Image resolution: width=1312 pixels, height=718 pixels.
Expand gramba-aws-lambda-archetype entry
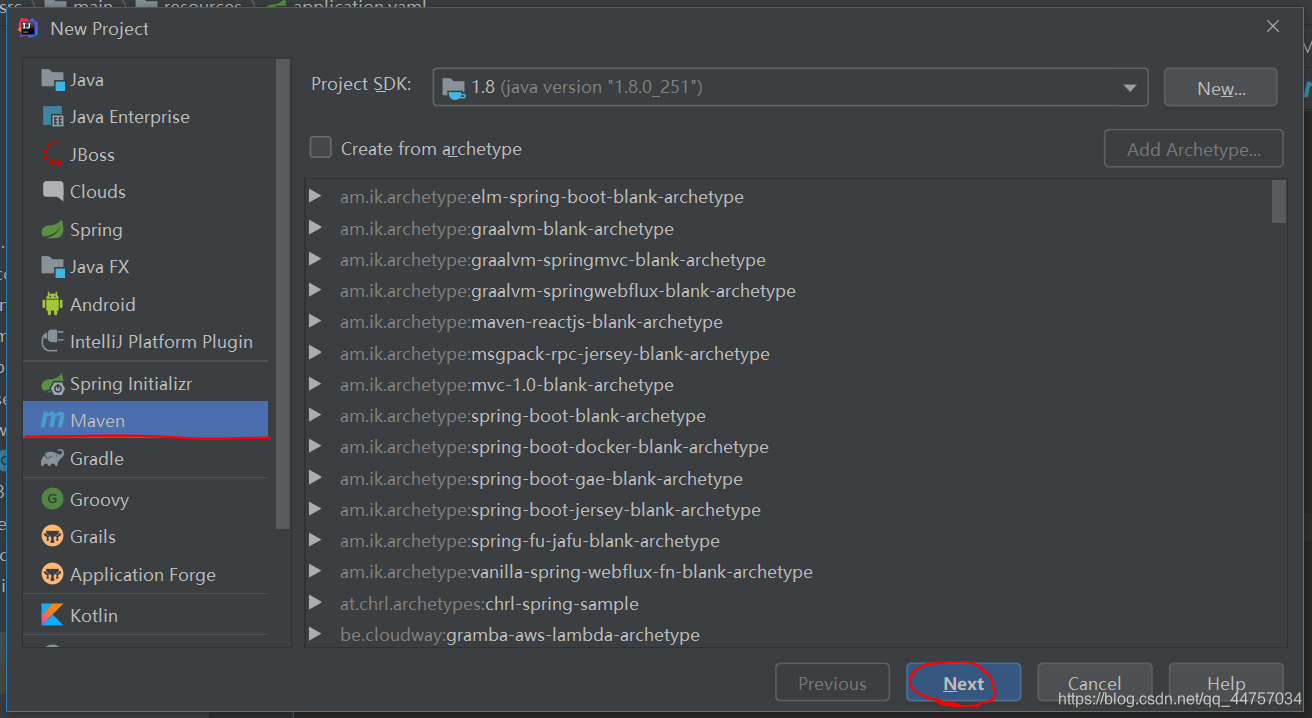coord(316,634)
